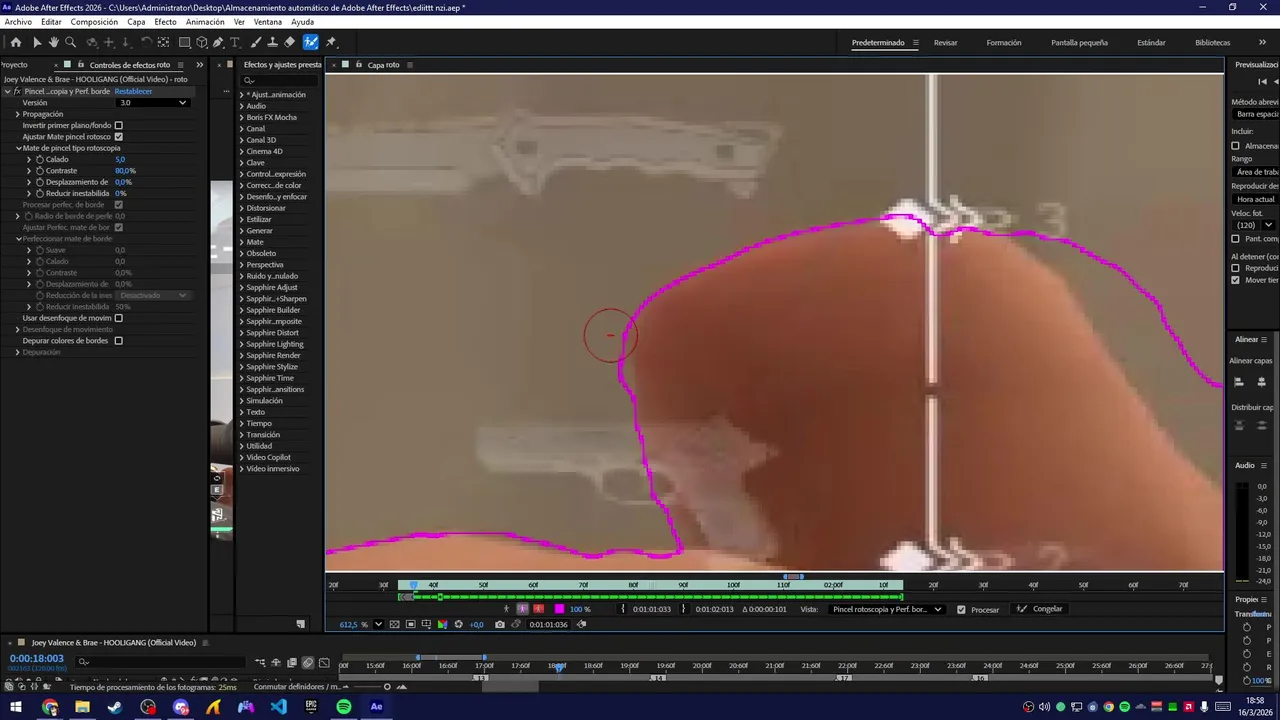Toggle the Calado stopwatch
Screen dimensions: 1280x720
click(x=40, y=159)
